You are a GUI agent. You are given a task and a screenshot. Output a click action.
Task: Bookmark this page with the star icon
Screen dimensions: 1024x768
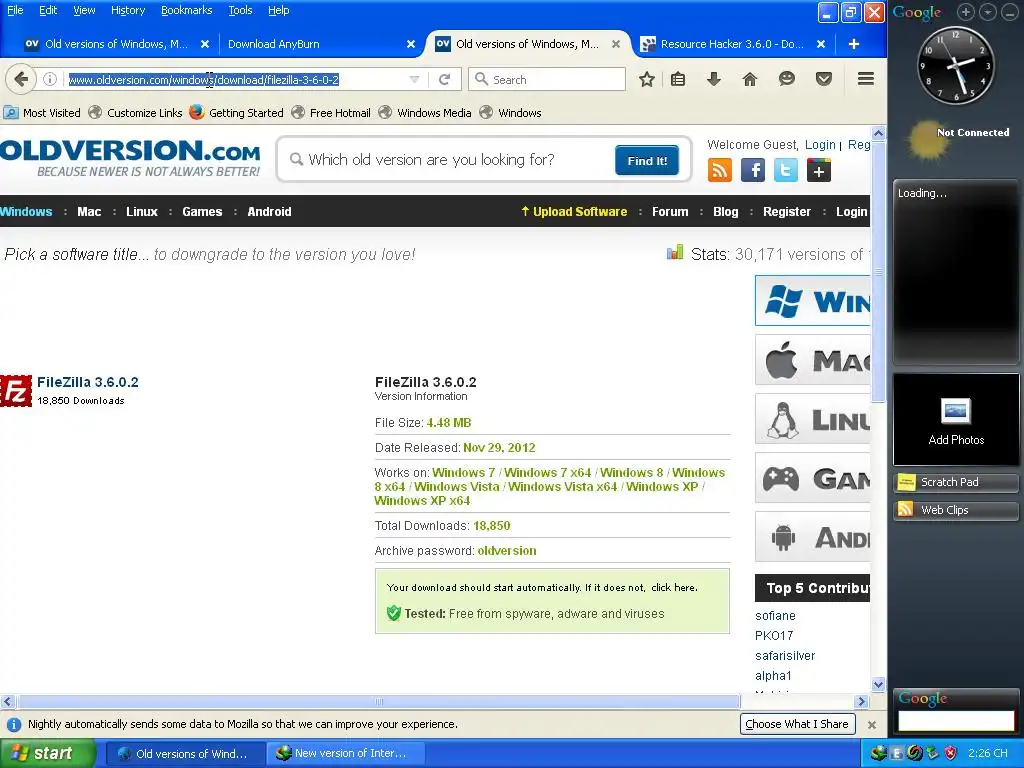point(647,80)
